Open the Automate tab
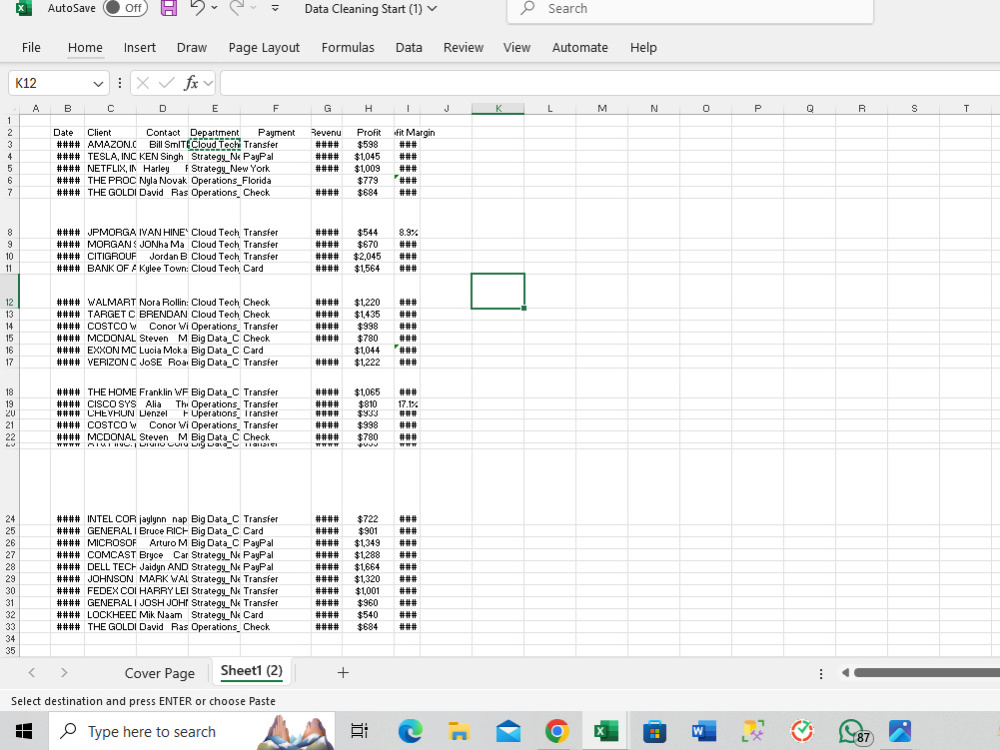The width and height of the screenshot is (1000, 750). coord(580,48)
